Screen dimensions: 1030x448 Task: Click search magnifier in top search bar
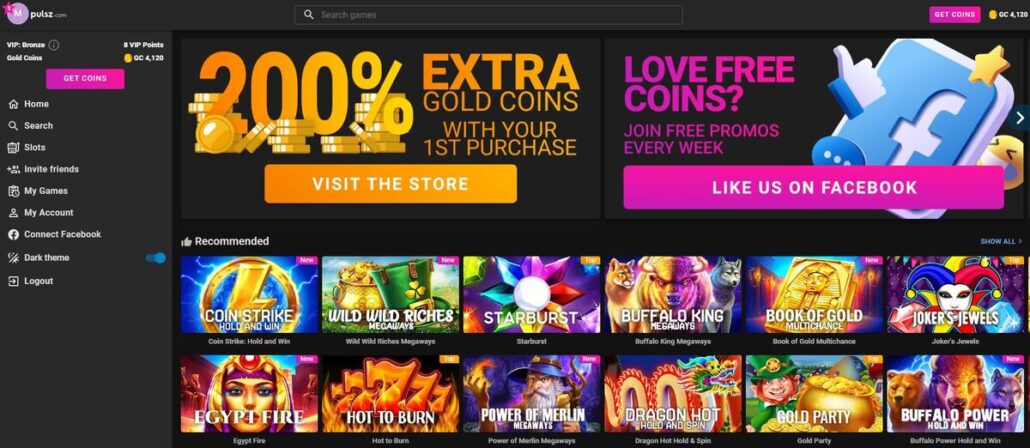309,14
